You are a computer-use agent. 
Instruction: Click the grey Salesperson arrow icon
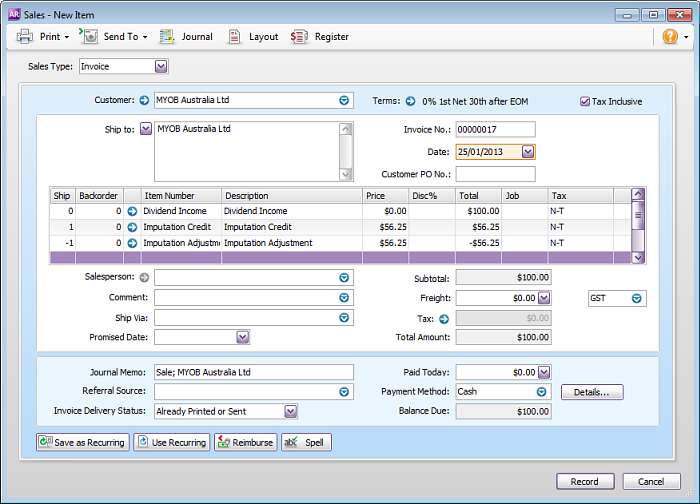[144, 277]
